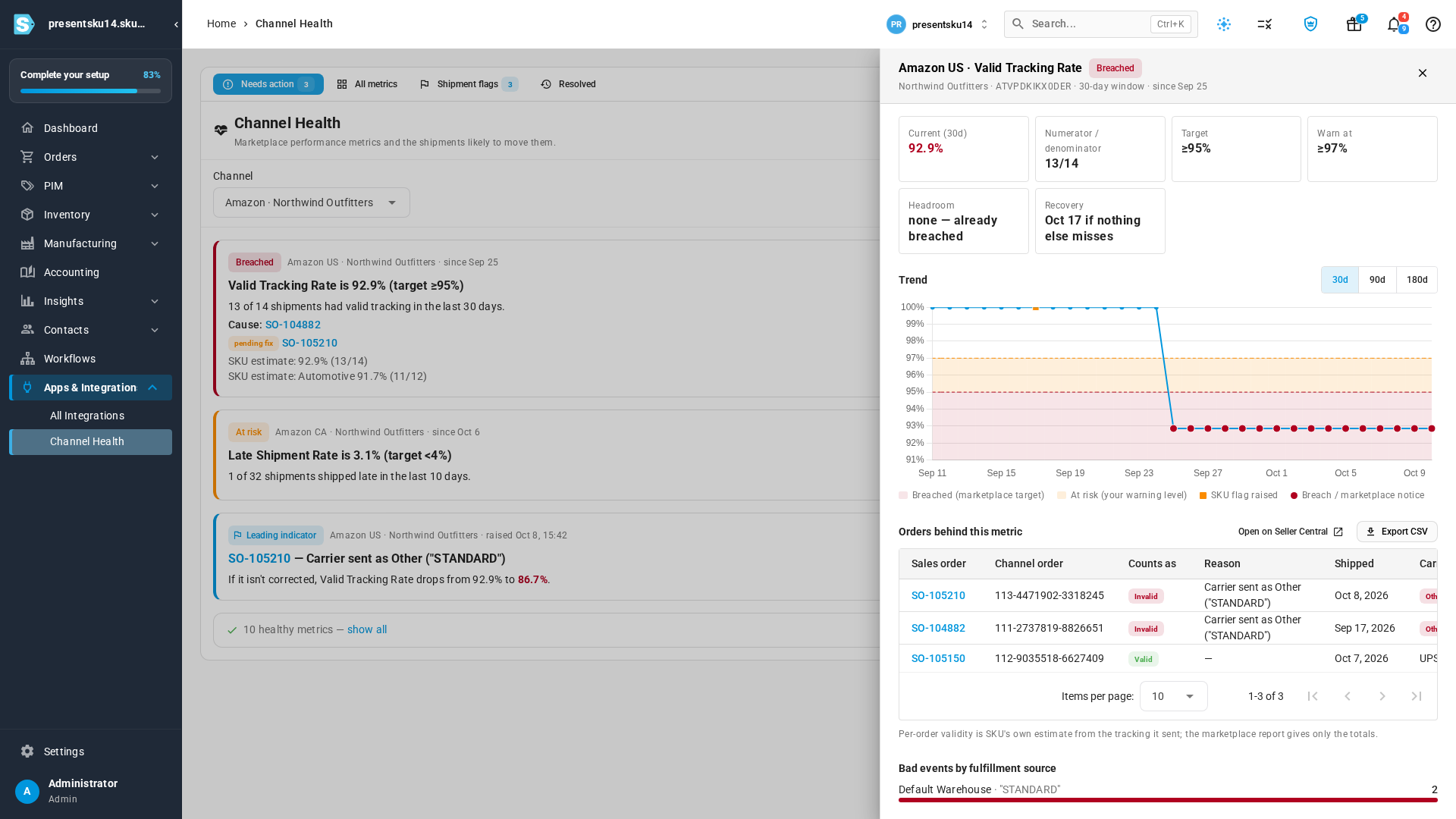Click the shield security icon in header

point(1310,24)
